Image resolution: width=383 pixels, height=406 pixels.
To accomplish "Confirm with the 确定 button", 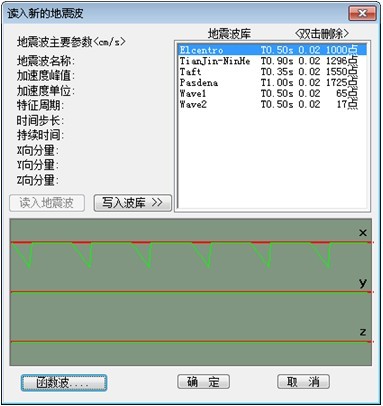I will [203, 382].
